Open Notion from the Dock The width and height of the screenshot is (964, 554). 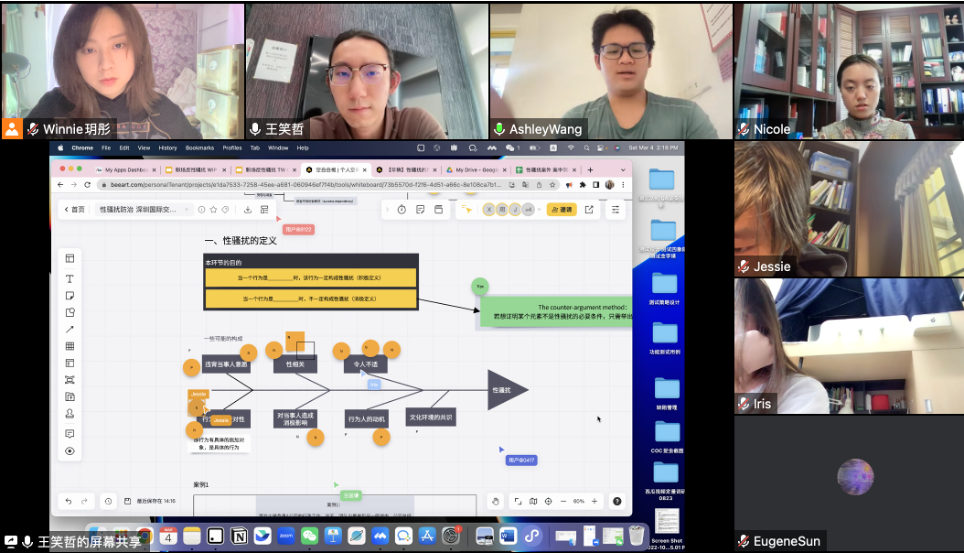tap(239, 536)
